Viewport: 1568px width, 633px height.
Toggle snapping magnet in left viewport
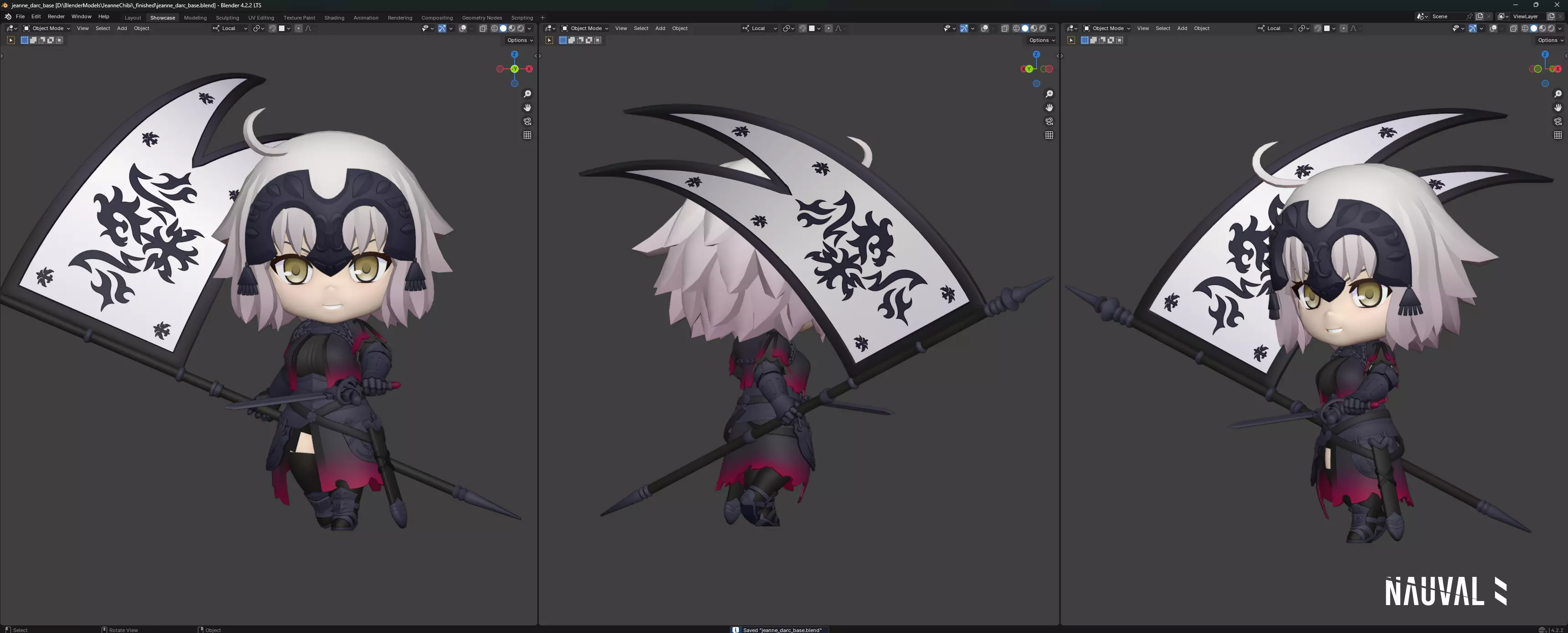coord(272,29)
